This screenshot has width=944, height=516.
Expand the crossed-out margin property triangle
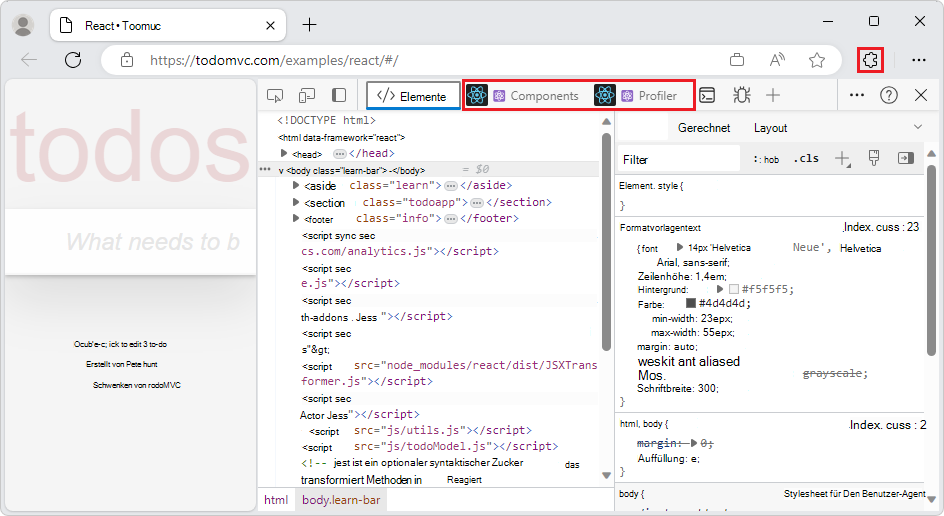tap(694, 443)
